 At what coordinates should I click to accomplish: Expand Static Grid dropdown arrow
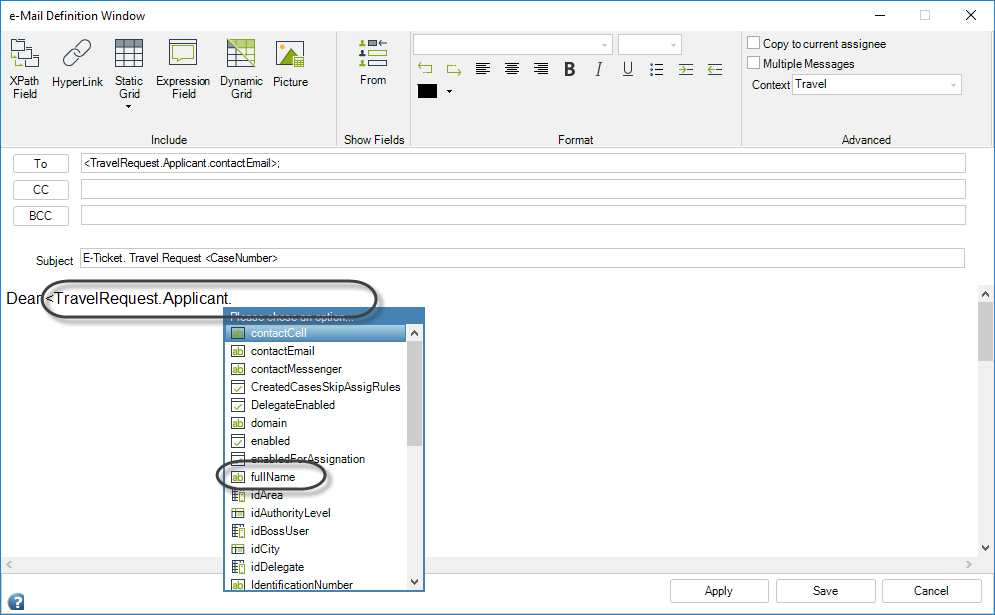click(129, 107)
